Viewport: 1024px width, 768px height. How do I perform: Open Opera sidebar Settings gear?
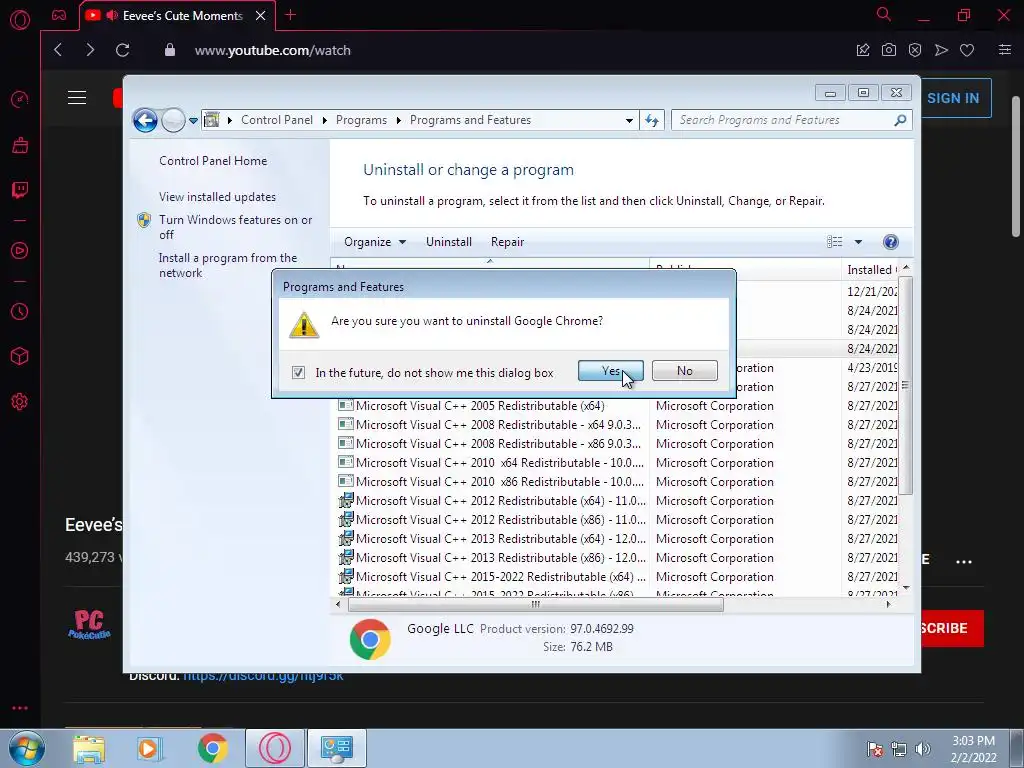[20, 402]
